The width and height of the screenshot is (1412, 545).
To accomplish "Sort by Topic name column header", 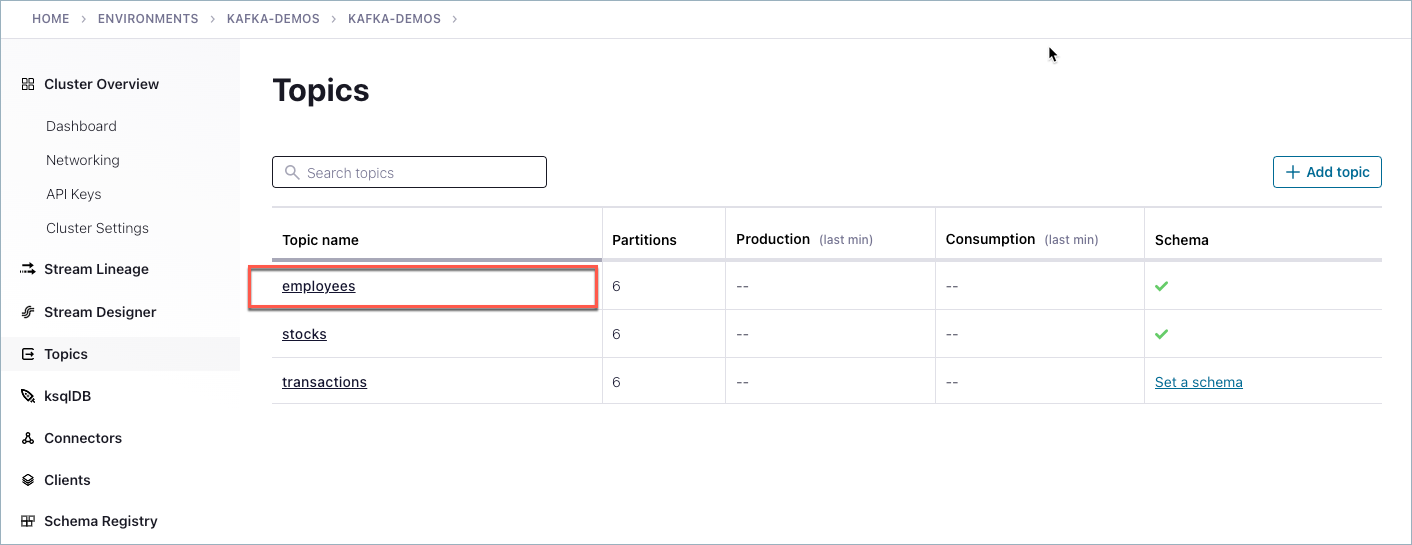I will (320, 240).
